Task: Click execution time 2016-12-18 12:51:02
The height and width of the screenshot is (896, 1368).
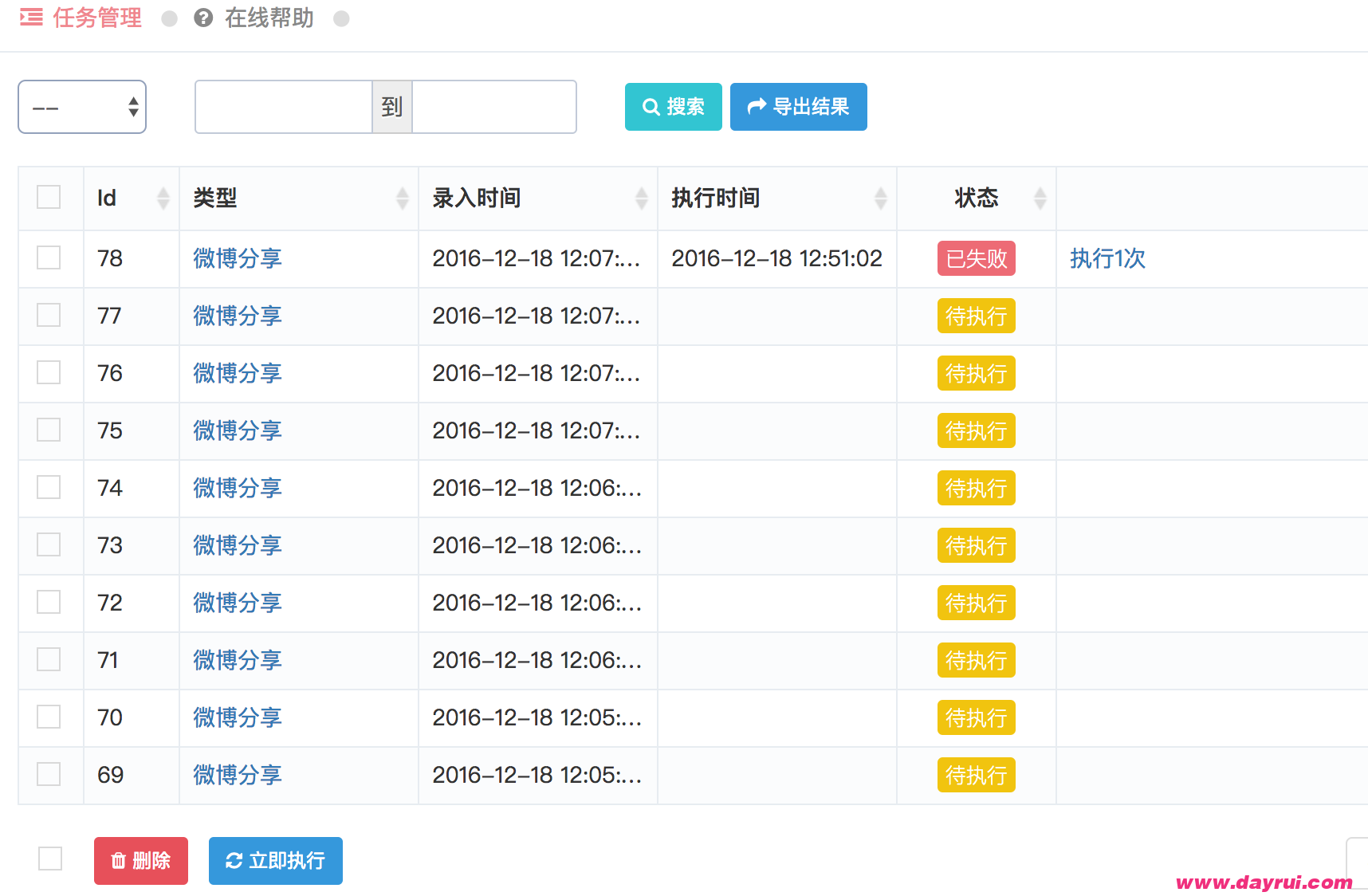Action: click(x=776, y=258)
